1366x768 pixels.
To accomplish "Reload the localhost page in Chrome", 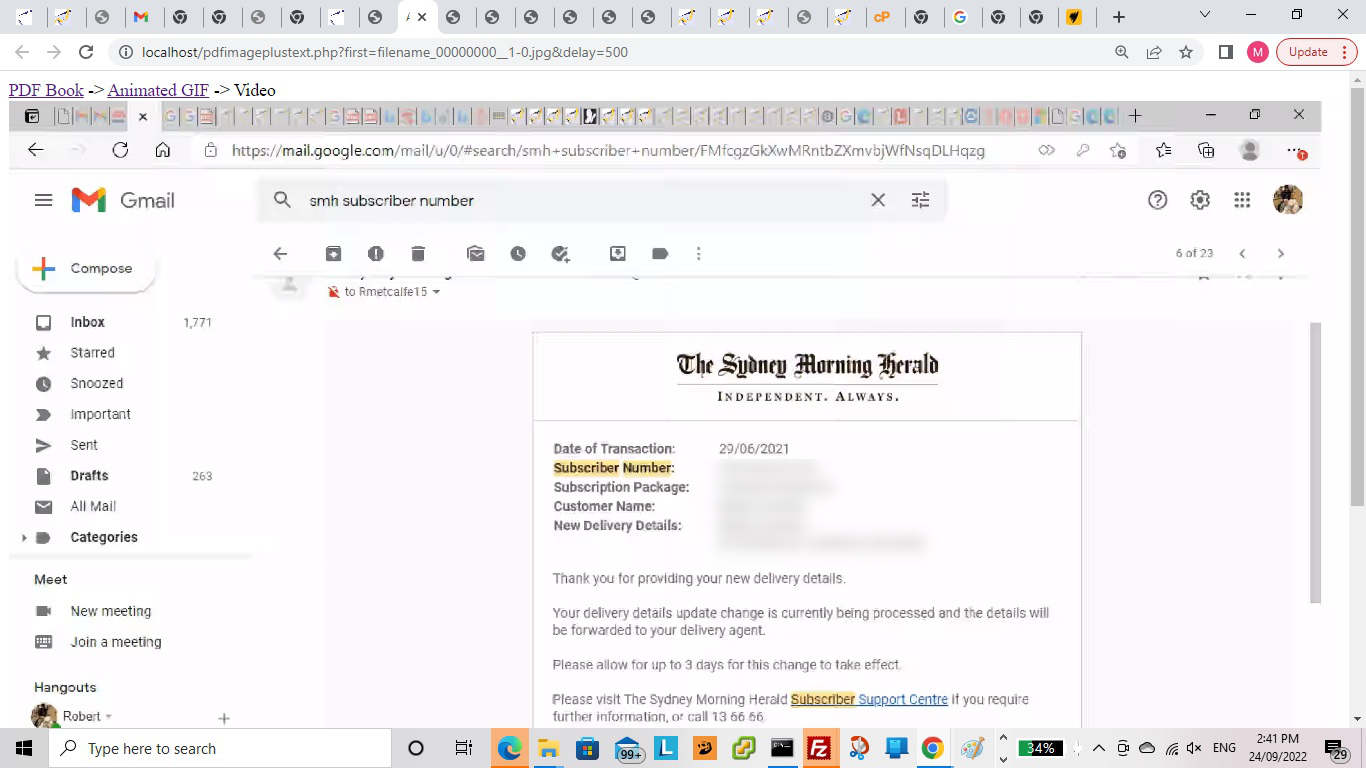I will (x=86, y=52).
